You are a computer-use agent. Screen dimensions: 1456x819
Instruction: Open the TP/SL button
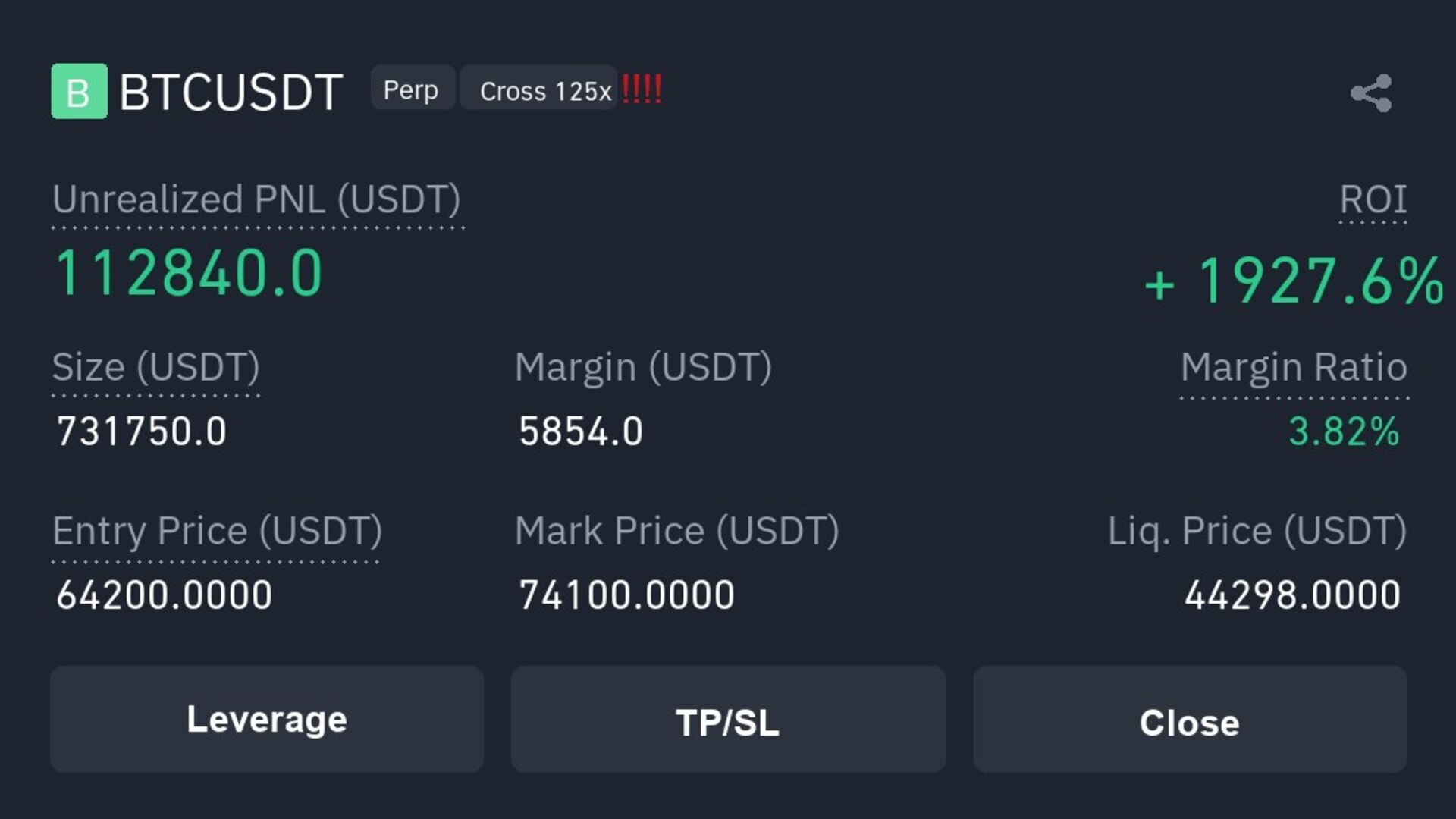[728, 719]
